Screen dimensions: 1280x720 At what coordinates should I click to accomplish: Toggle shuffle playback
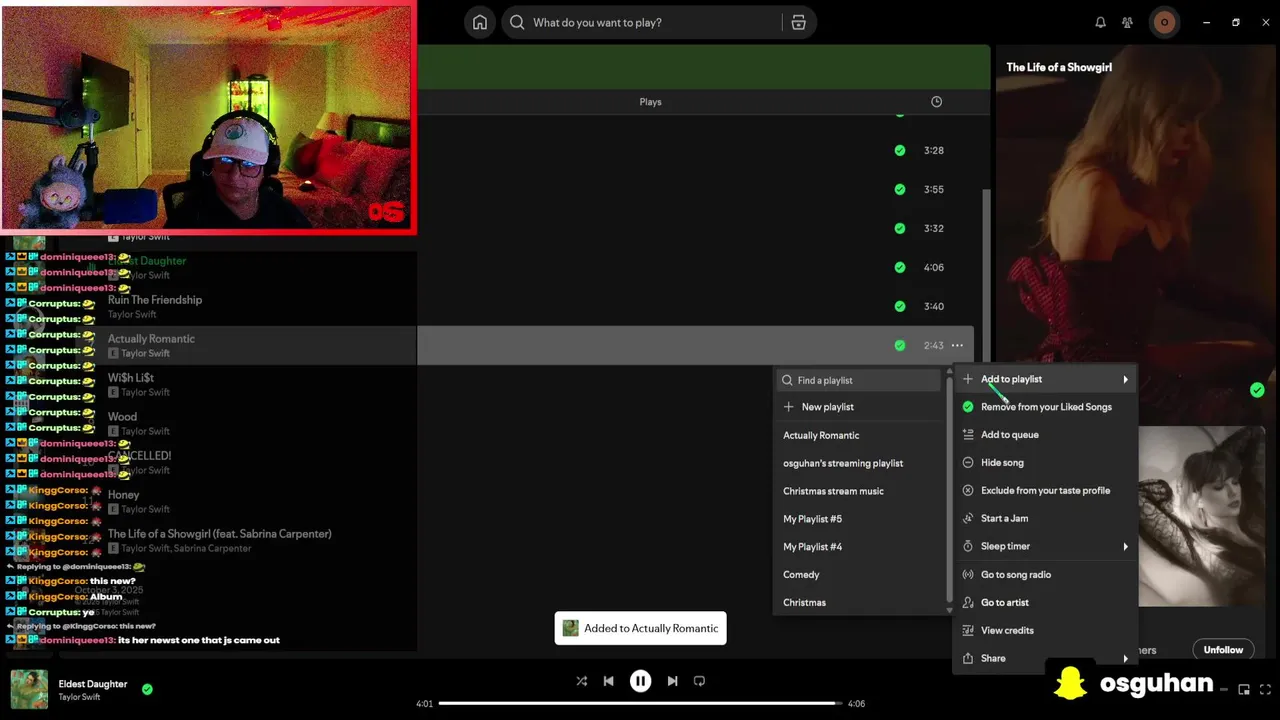coord(581,681)
